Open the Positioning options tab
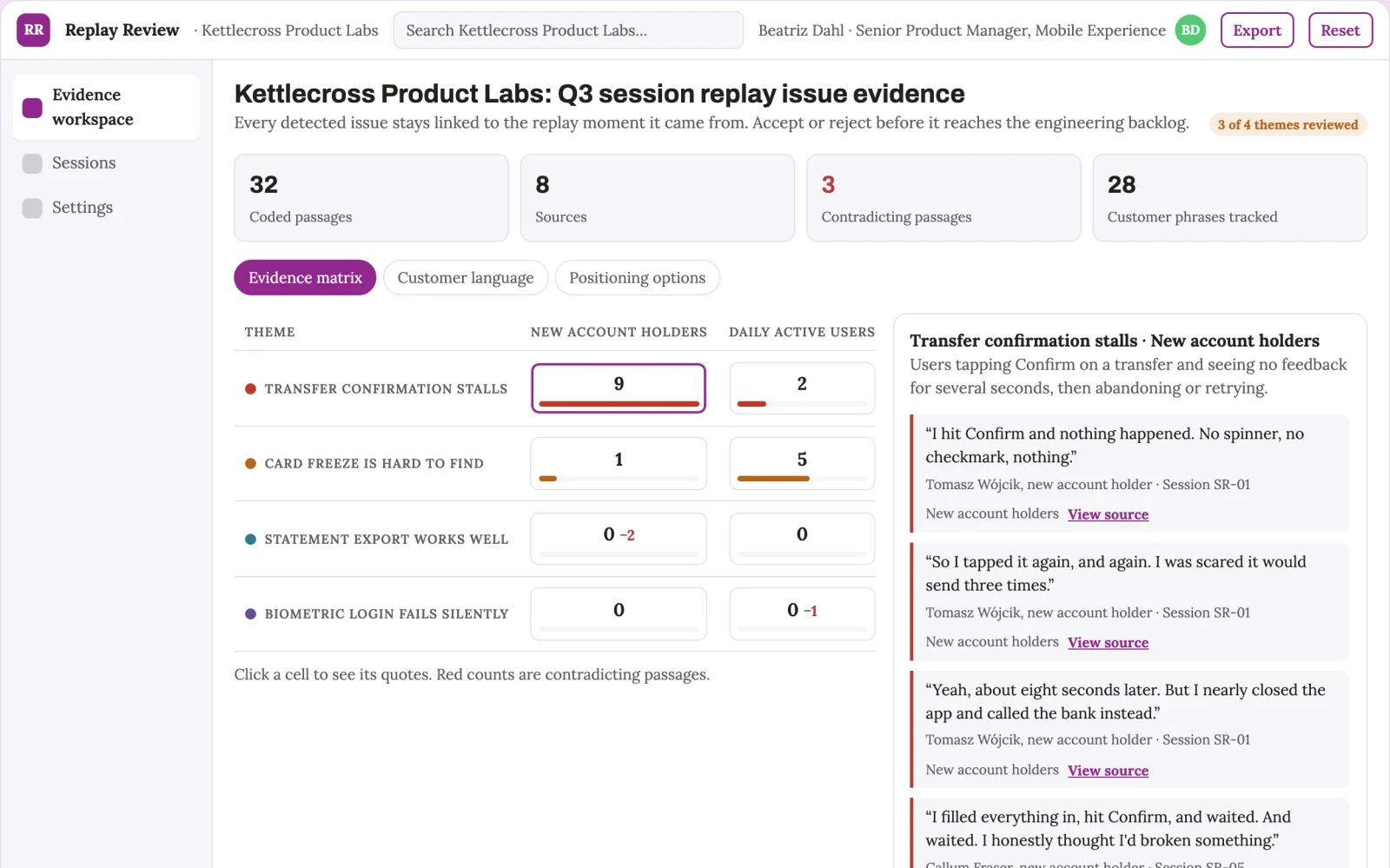The height and width of the screenshot is (868, 1390). (638, 278)
